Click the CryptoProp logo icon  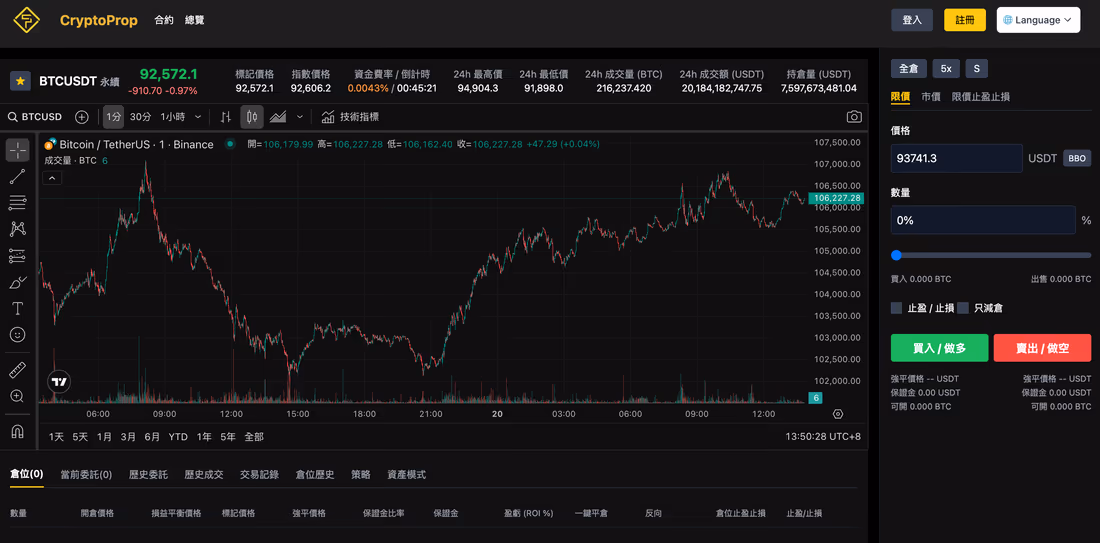pyautogui.click(x=27, y=20)
